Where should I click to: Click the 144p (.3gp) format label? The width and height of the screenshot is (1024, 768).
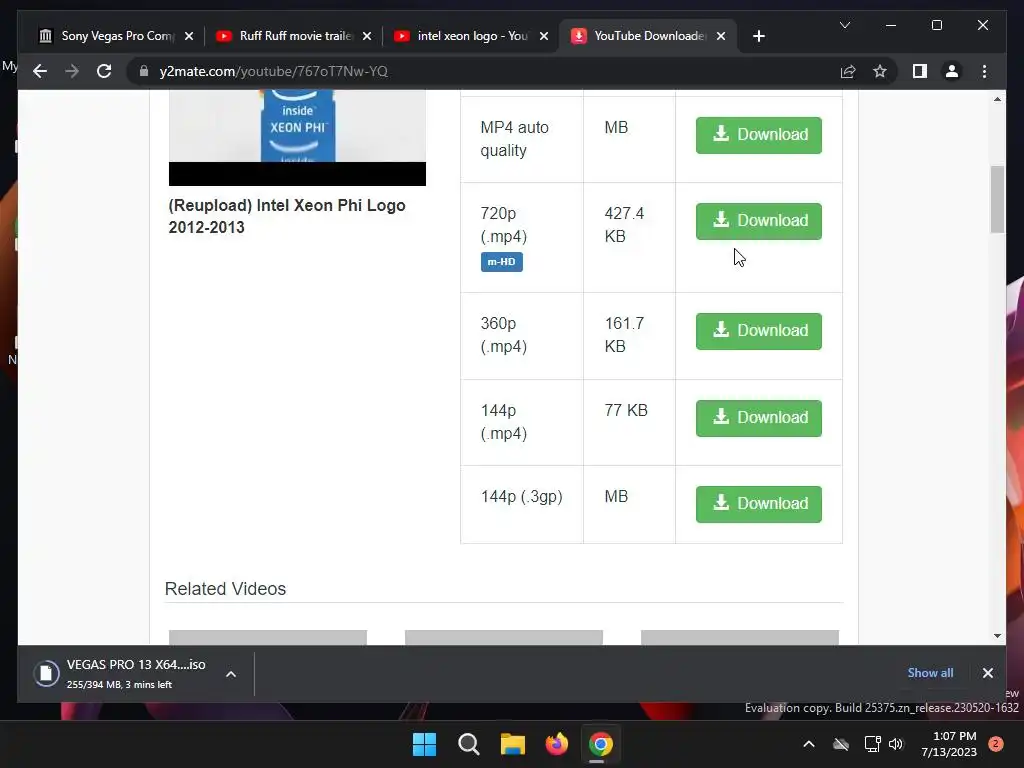[x=521, y=496]
